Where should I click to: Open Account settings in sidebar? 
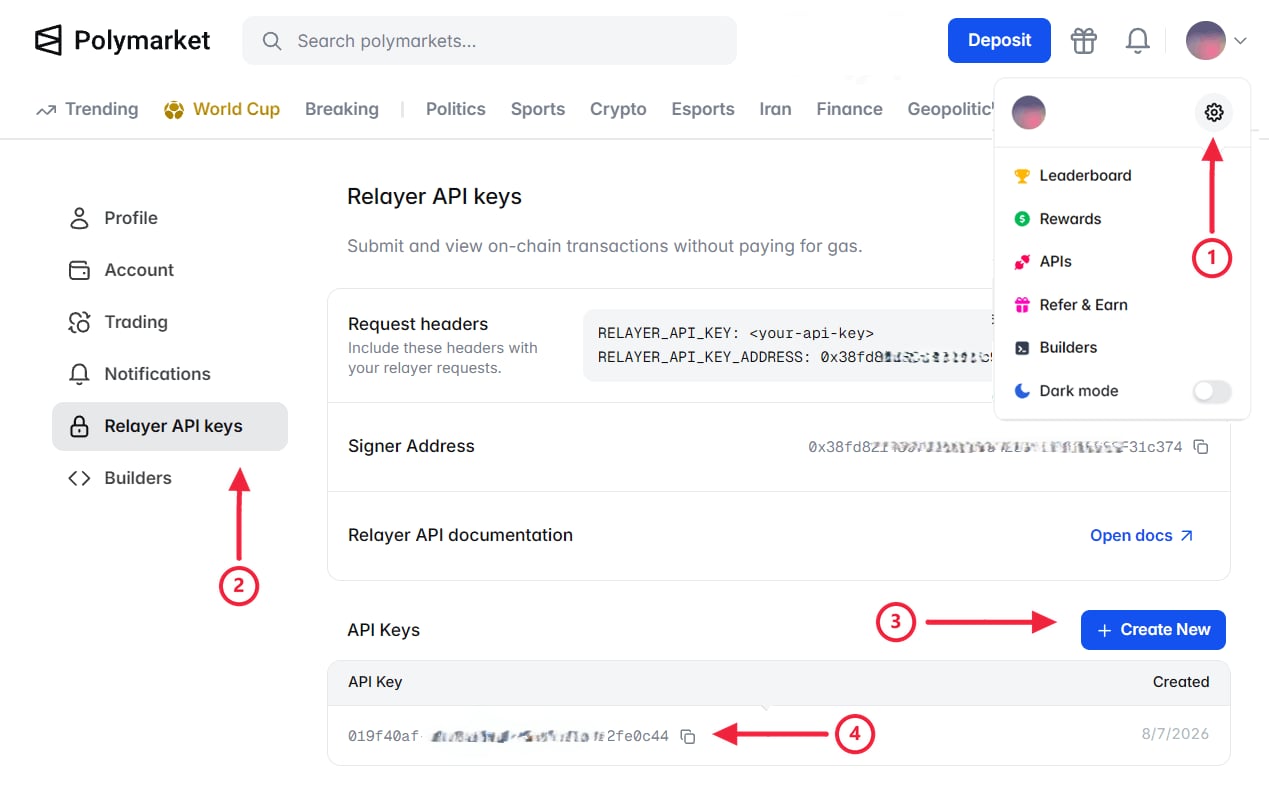coord(170,270)
